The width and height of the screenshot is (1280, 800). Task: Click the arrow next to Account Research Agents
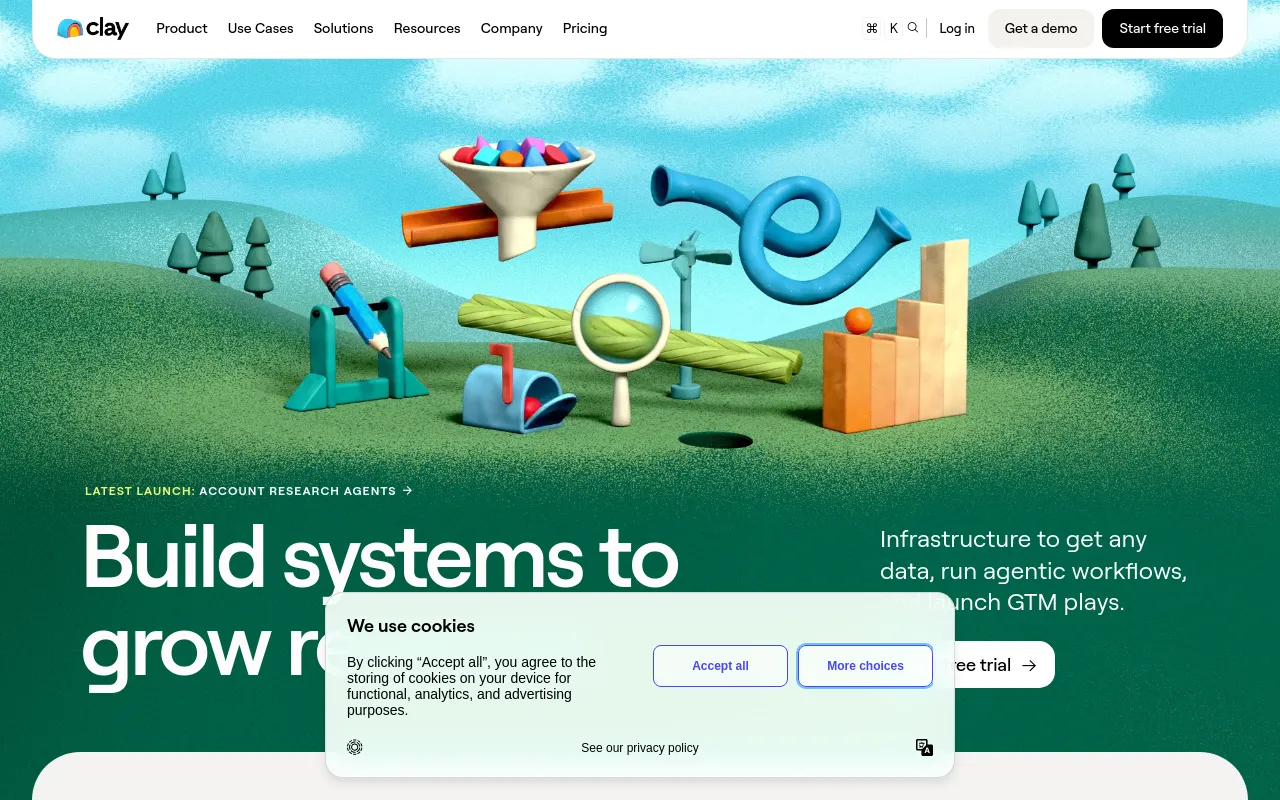click(407, 491)
